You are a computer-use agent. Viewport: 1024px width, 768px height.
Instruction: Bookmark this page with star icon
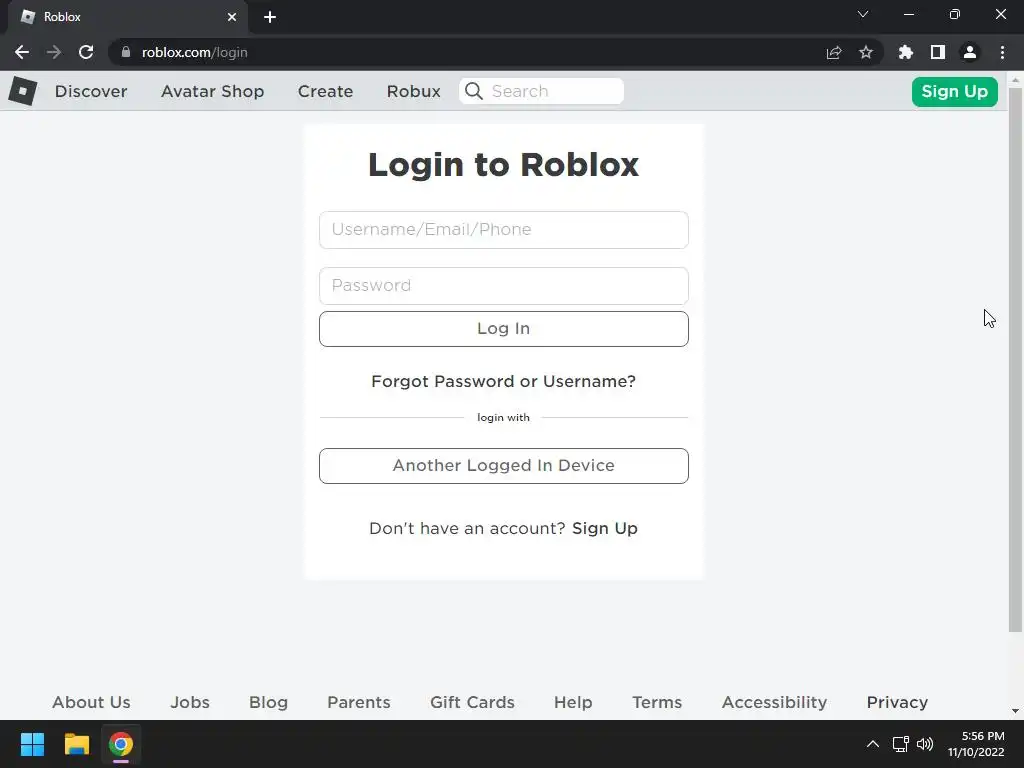click(x=866, y=52)
